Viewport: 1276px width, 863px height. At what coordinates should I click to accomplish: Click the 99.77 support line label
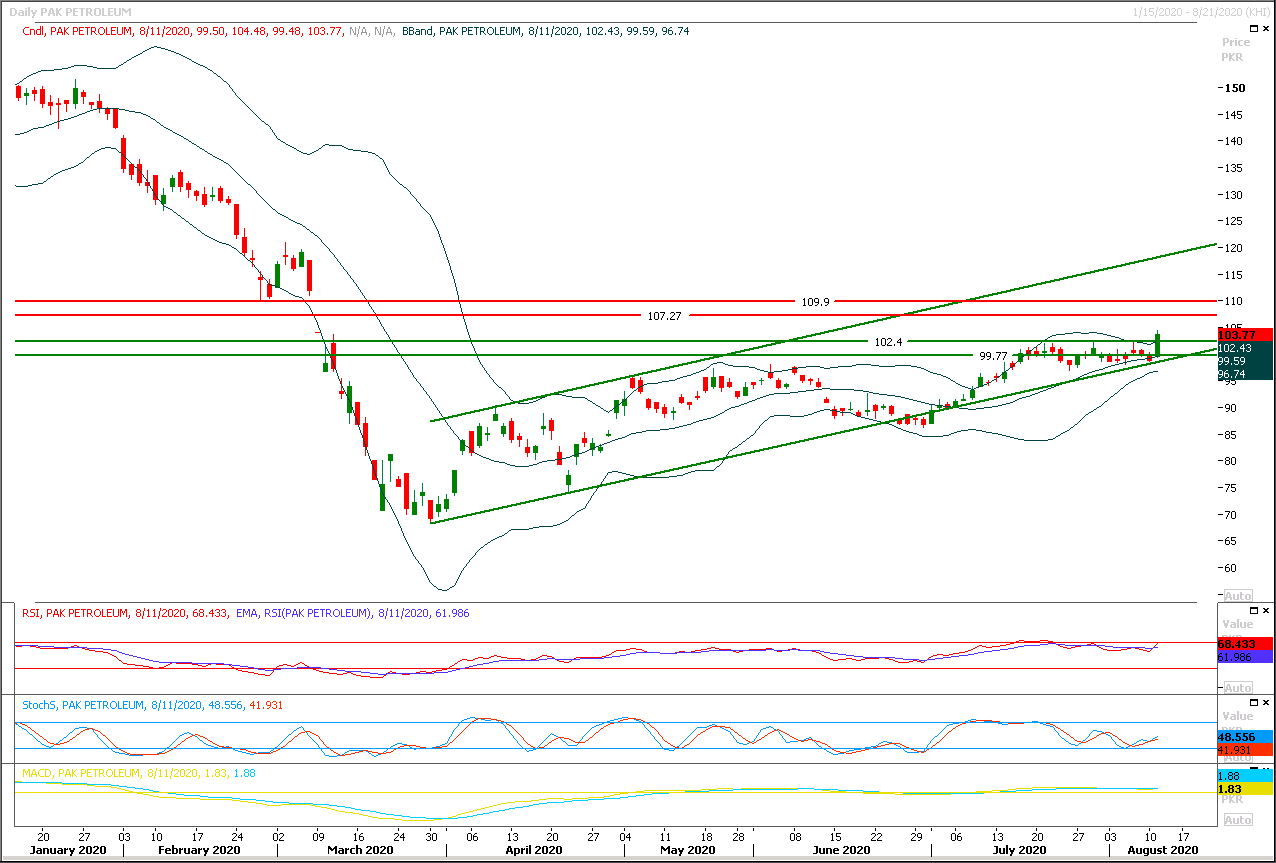coord(993,355)
